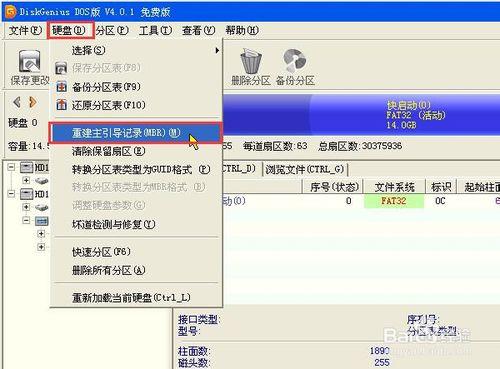The image size is (500, 369).
Task: Click backup partition table icon beside 备份分区表
Action: 61,87
